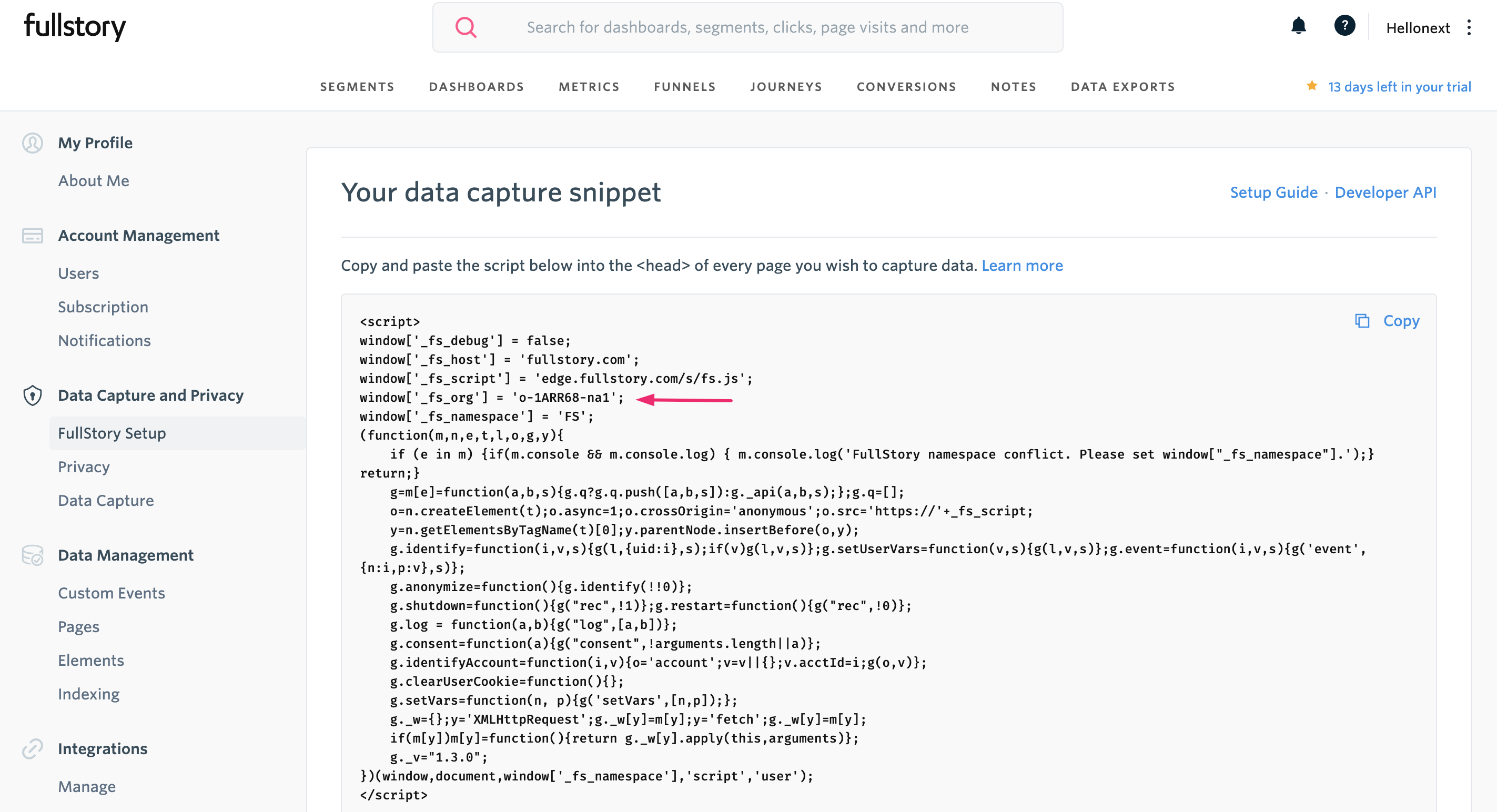
Task: Click the fullstory logo
Action: (74, 27)
